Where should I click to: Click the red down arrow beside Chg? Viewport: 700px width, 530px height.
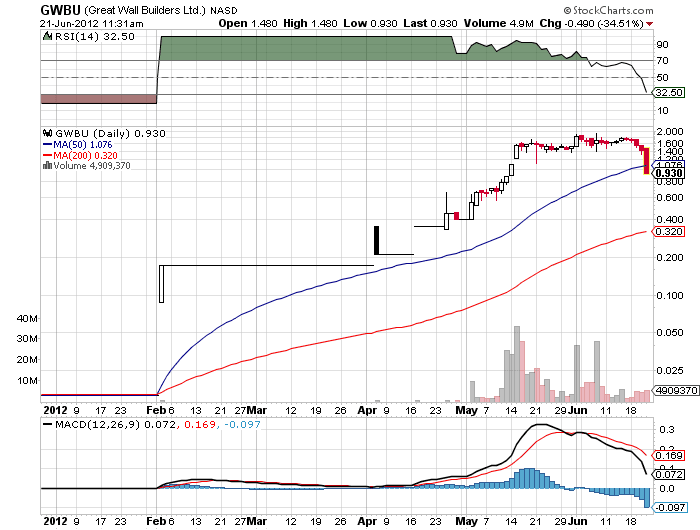tap(650, 24)
